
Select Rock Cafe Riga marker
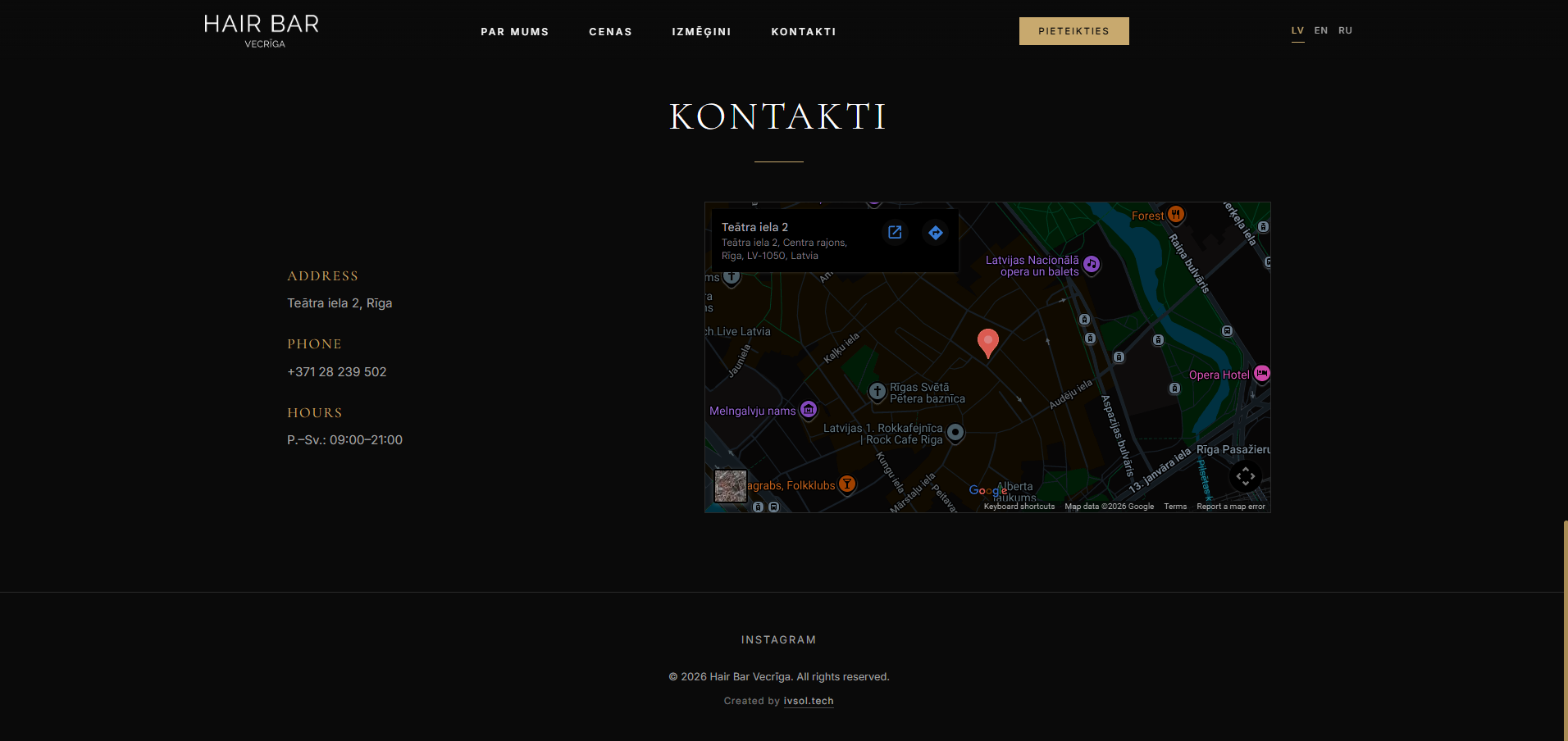(955, 432)
